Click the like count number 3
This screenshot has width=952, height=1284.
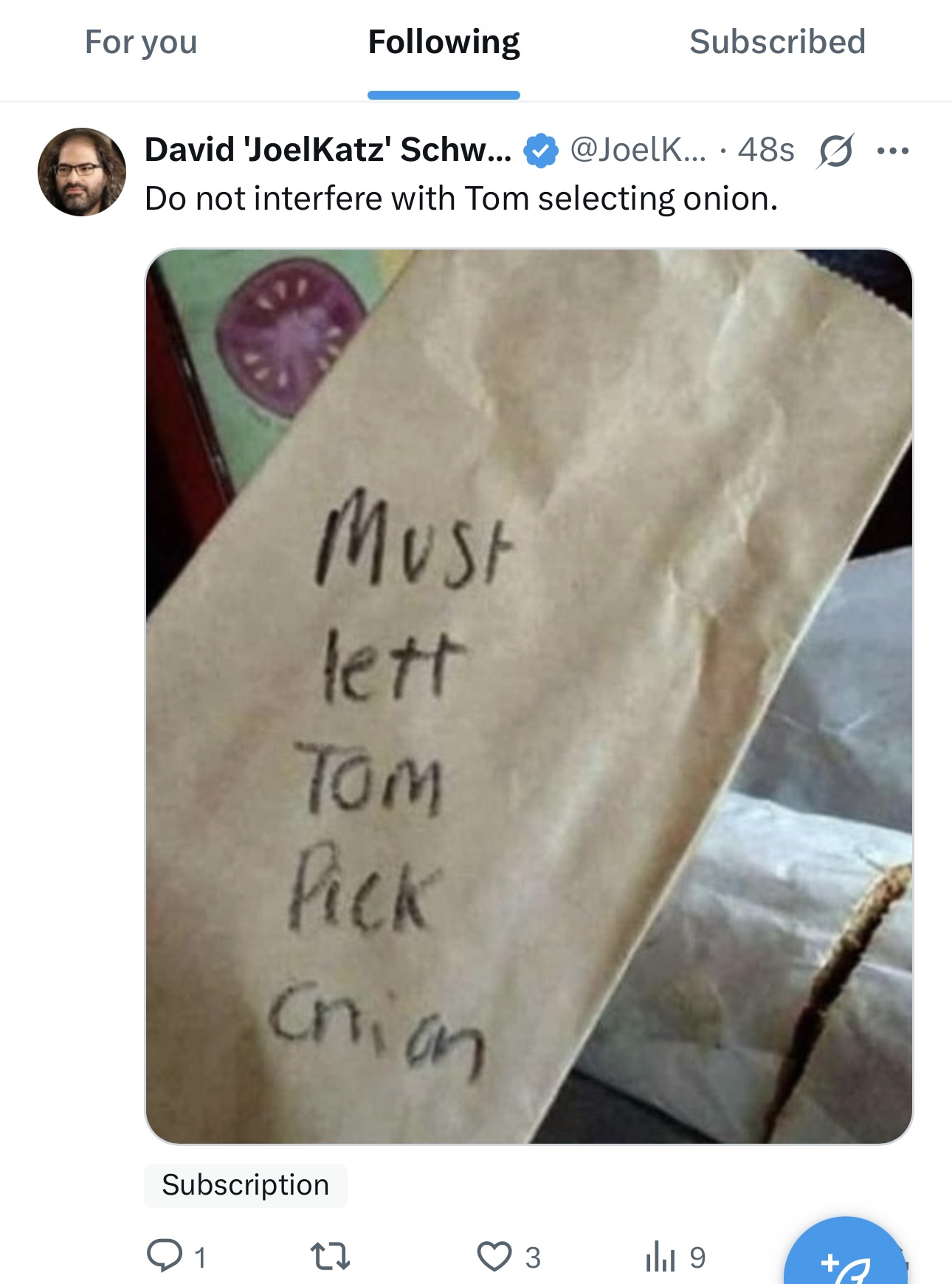coord(533,1257)
